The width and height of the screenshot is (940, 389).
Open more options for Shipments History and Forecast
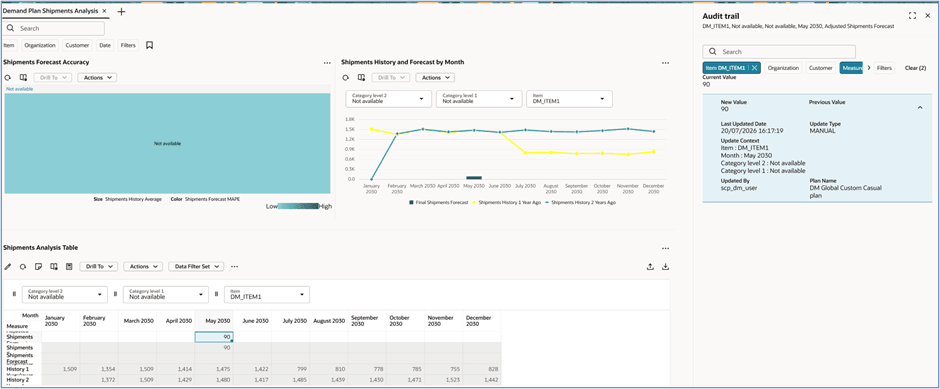pos(665,62)
